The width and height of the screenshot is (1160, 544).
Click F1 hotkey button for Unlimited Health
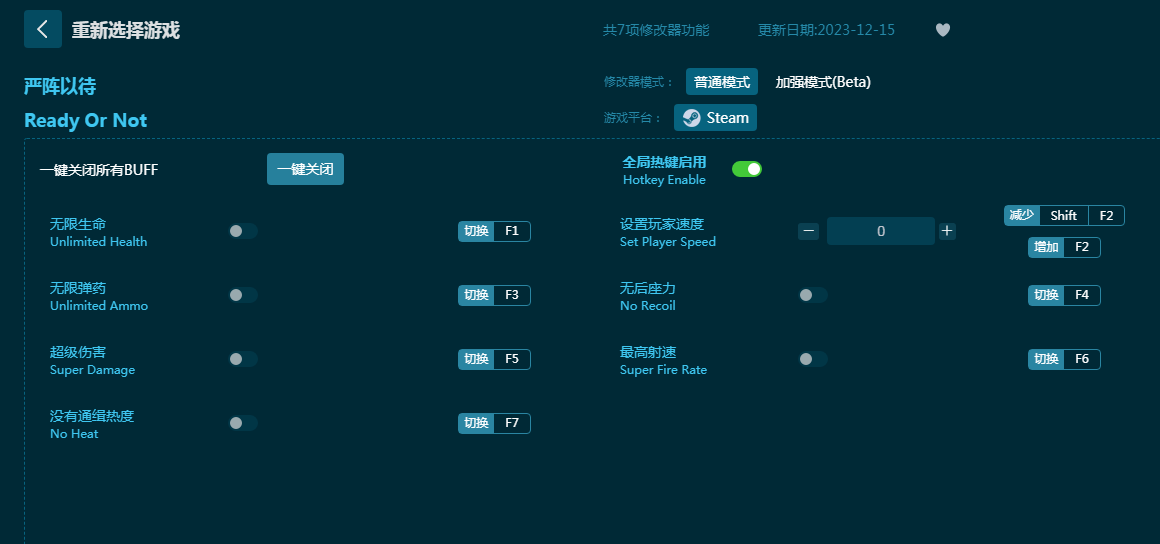coord(494,231)
